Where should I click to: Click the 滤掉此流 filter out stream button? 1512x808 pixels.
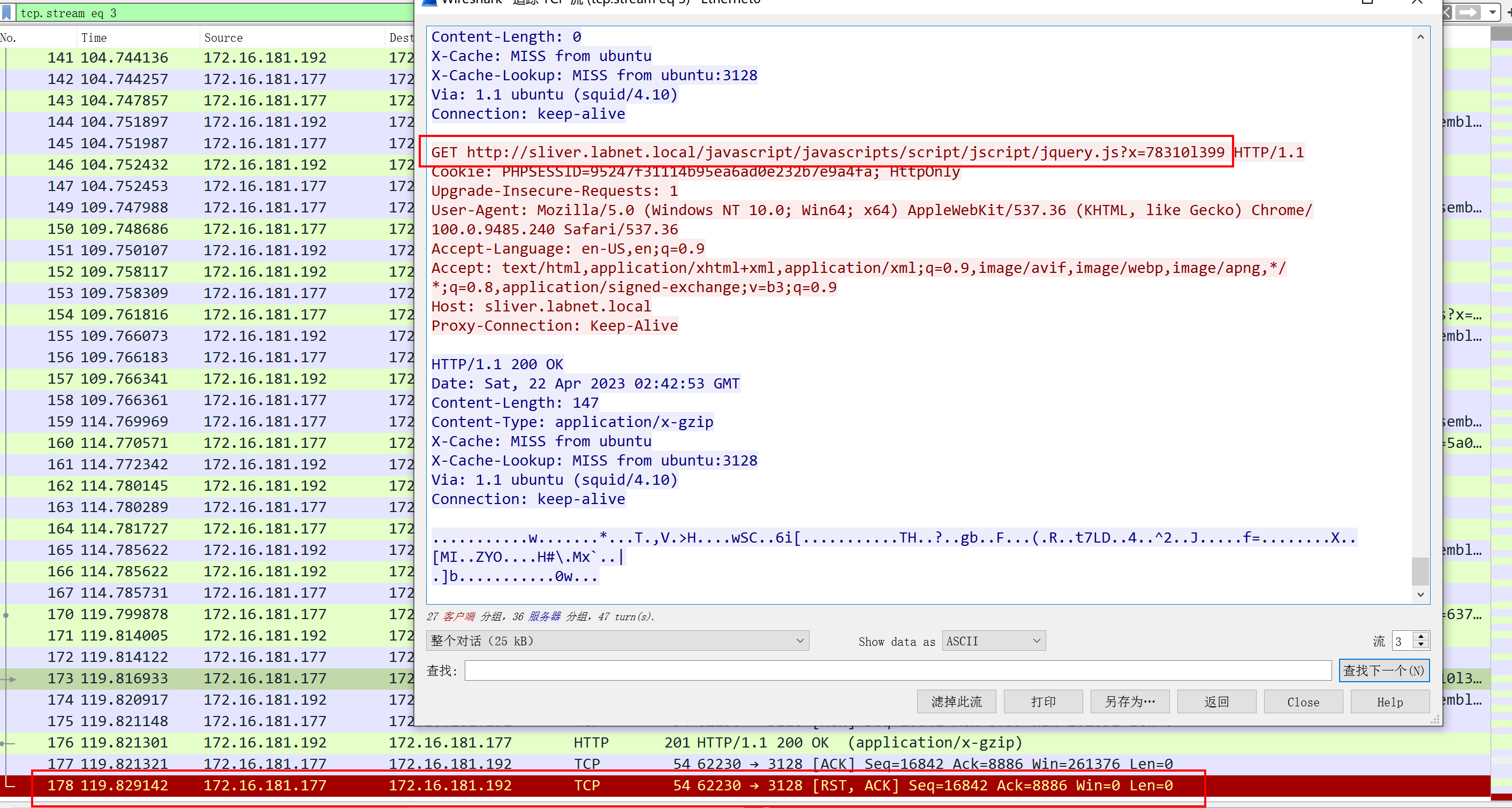(x=956, y=702)
